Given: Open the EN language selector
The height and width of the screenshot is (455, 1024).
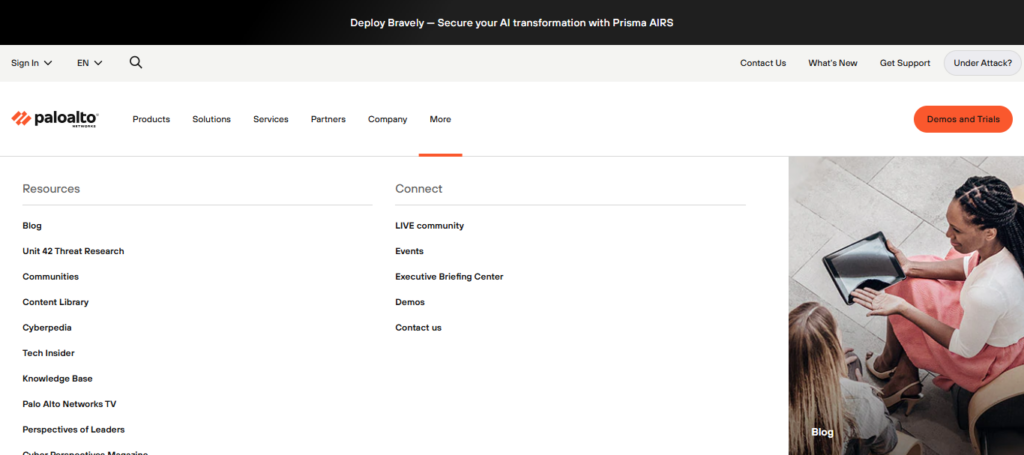Looking at the screenshot, I should [89, 63].
